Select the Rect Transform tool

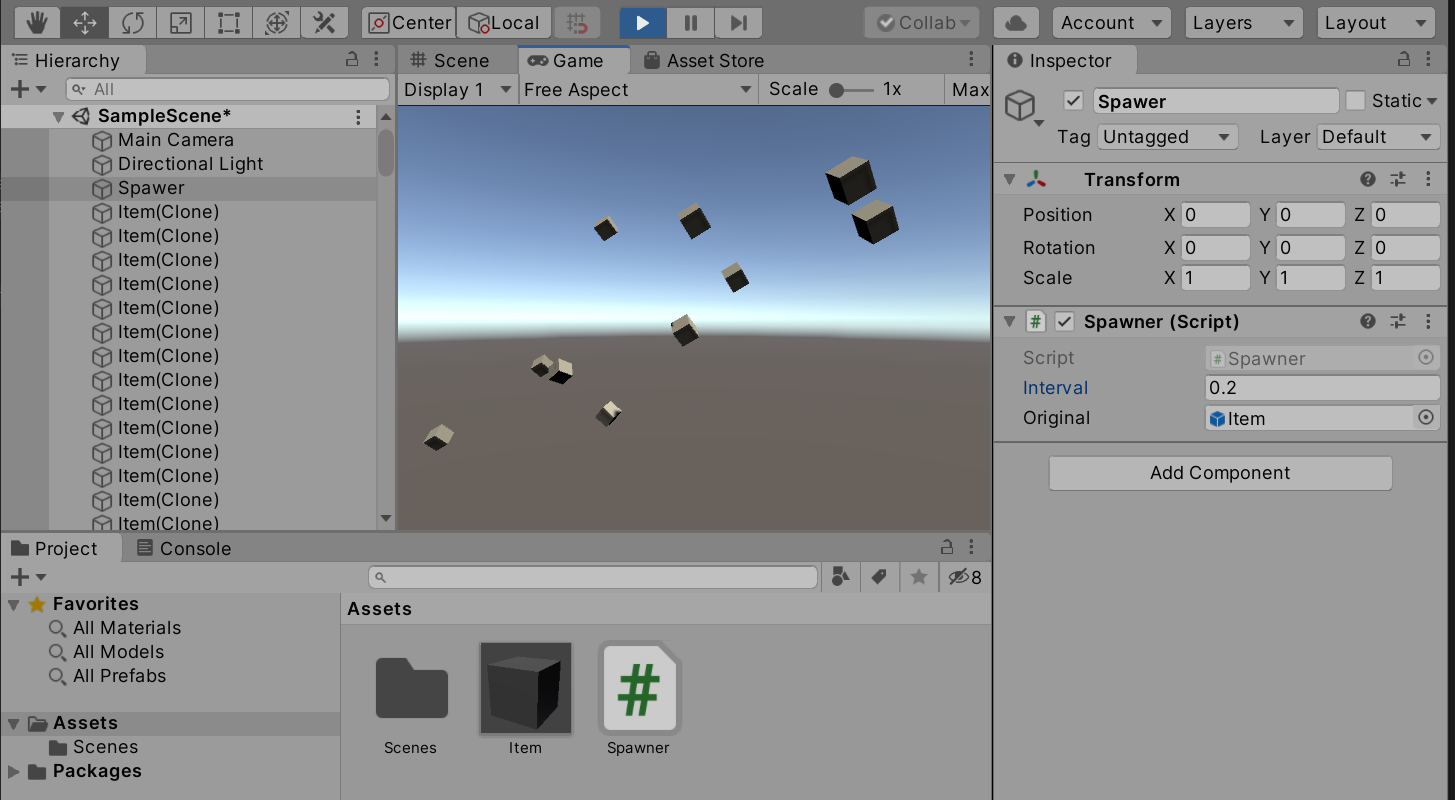pos(229,22)
